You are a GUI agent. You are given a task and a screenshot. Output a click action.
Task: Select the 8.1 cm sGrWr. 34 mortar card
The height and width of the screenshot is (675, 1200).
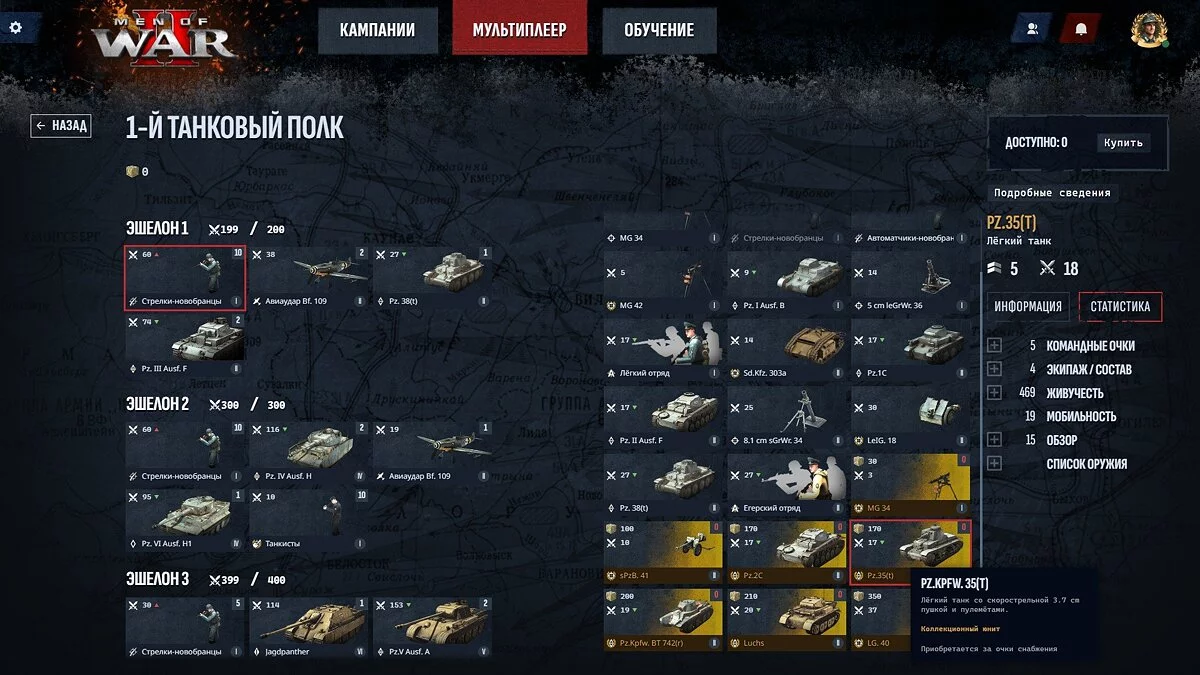787,417
